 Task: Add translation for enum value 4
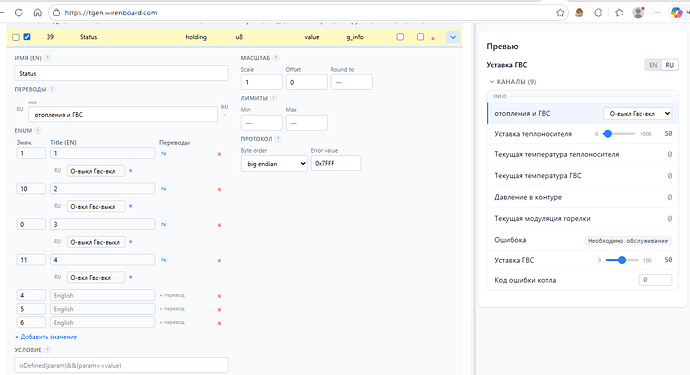coord(172,295)
